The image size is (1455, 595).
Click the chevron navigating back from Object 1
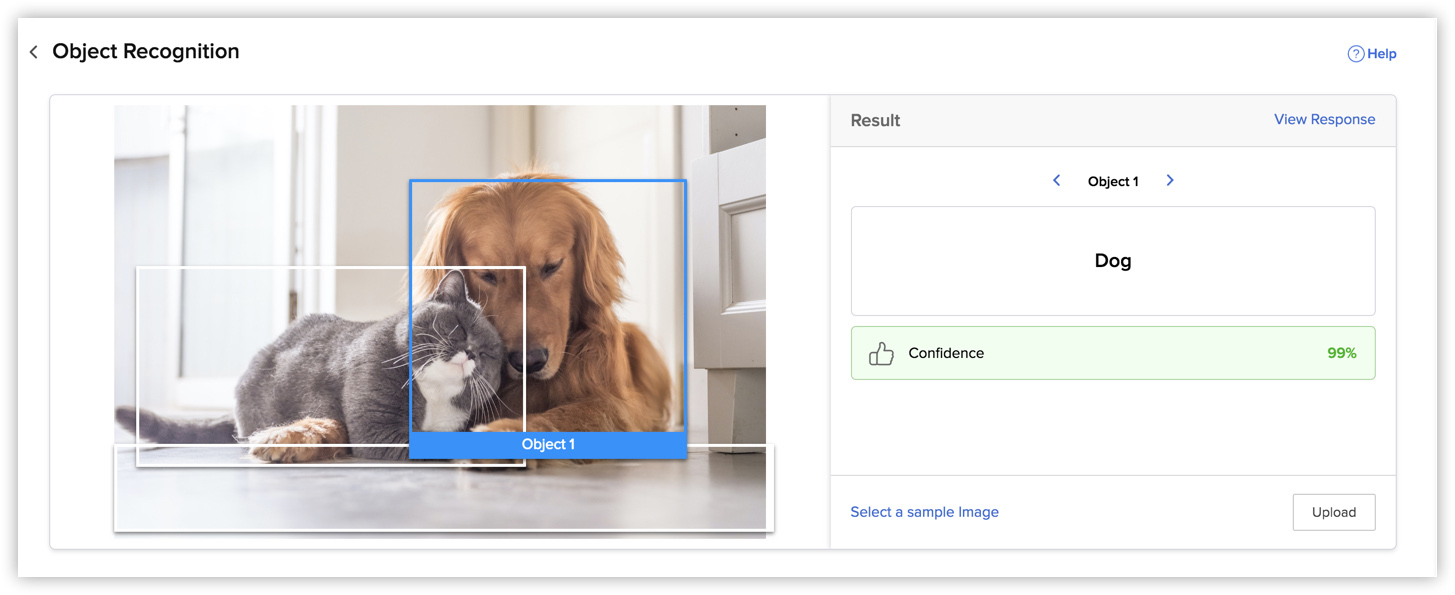tap(1057, 180)
